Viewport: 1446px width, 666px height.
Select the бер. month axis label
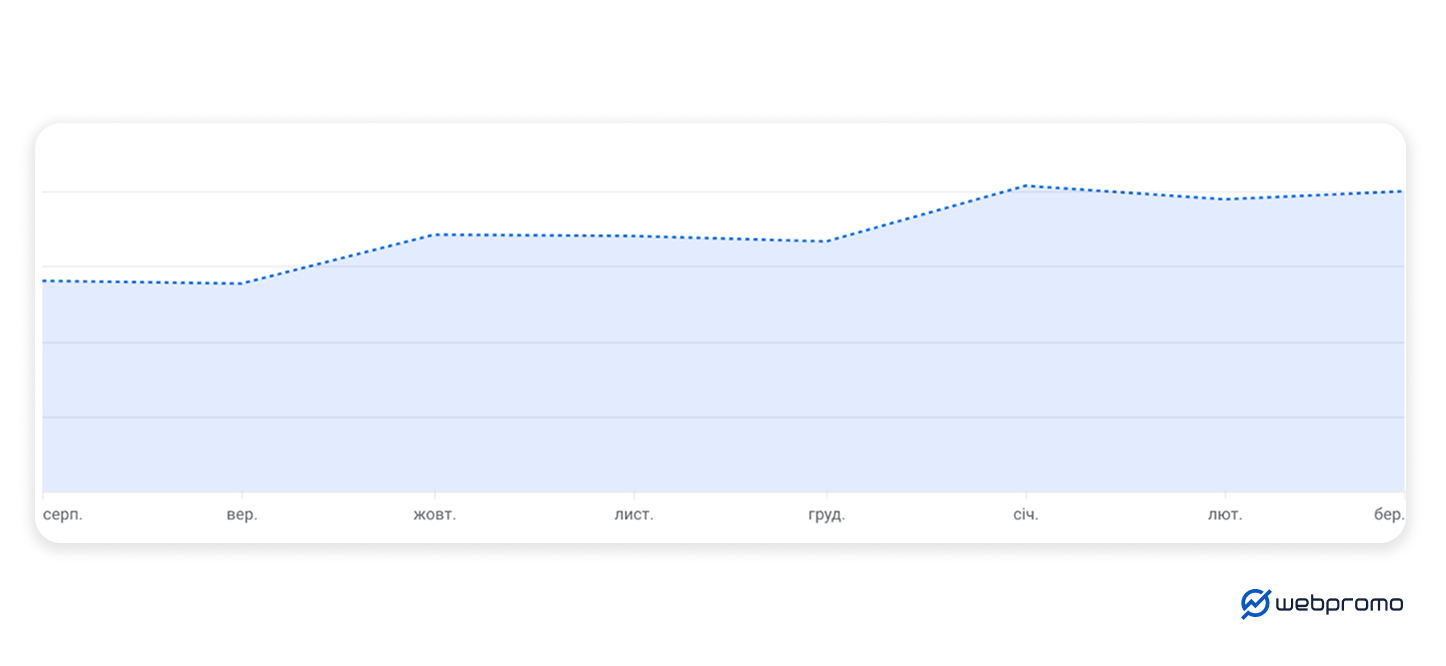[1389, 515]
